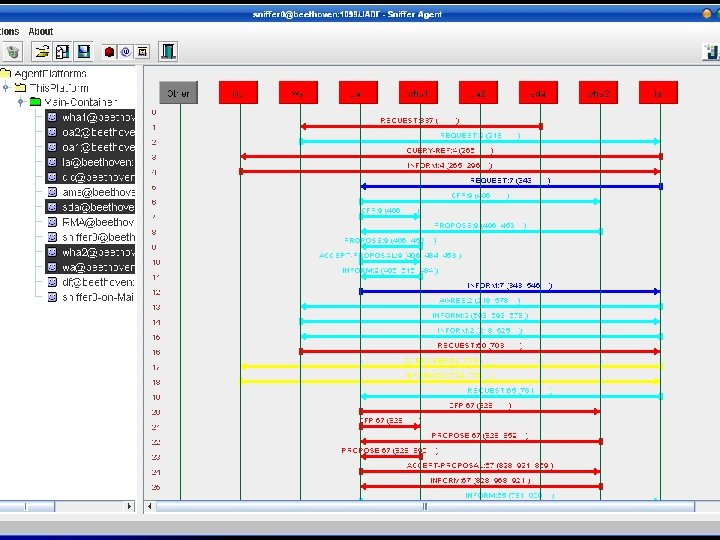Click the red REQUEST:60 message arrow

480,351
